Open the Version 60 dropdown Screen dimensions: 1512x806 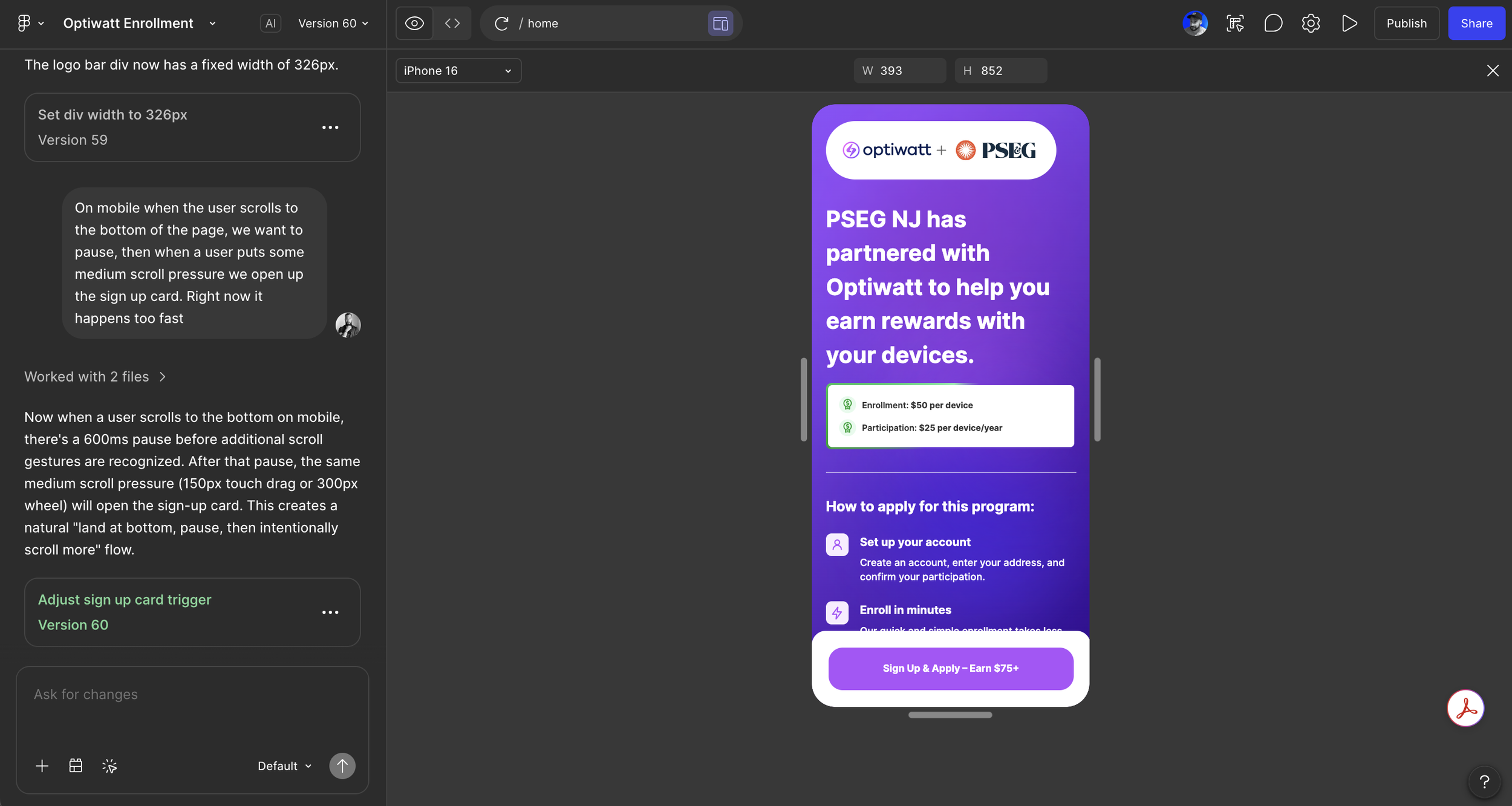click(333, 23)
